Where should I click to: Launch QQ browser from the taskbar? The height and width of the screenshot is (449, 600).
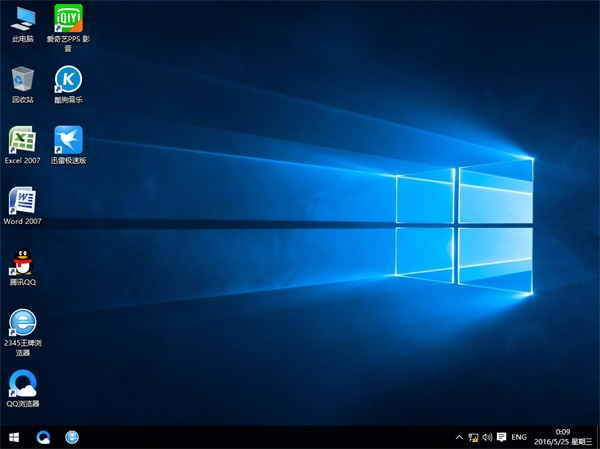43,437
